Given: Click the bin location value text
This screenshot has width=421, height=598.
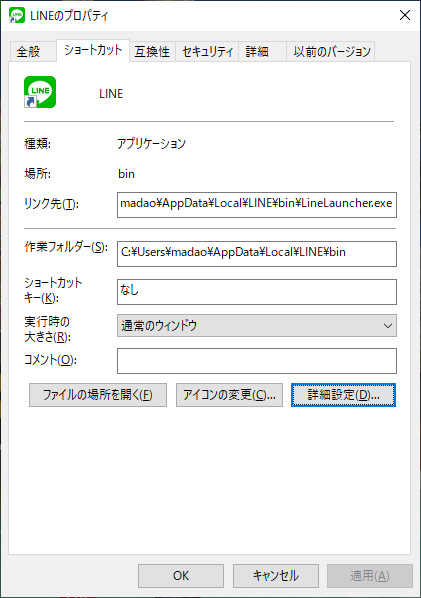Looking at the screenshot, I should coord(126,174).
